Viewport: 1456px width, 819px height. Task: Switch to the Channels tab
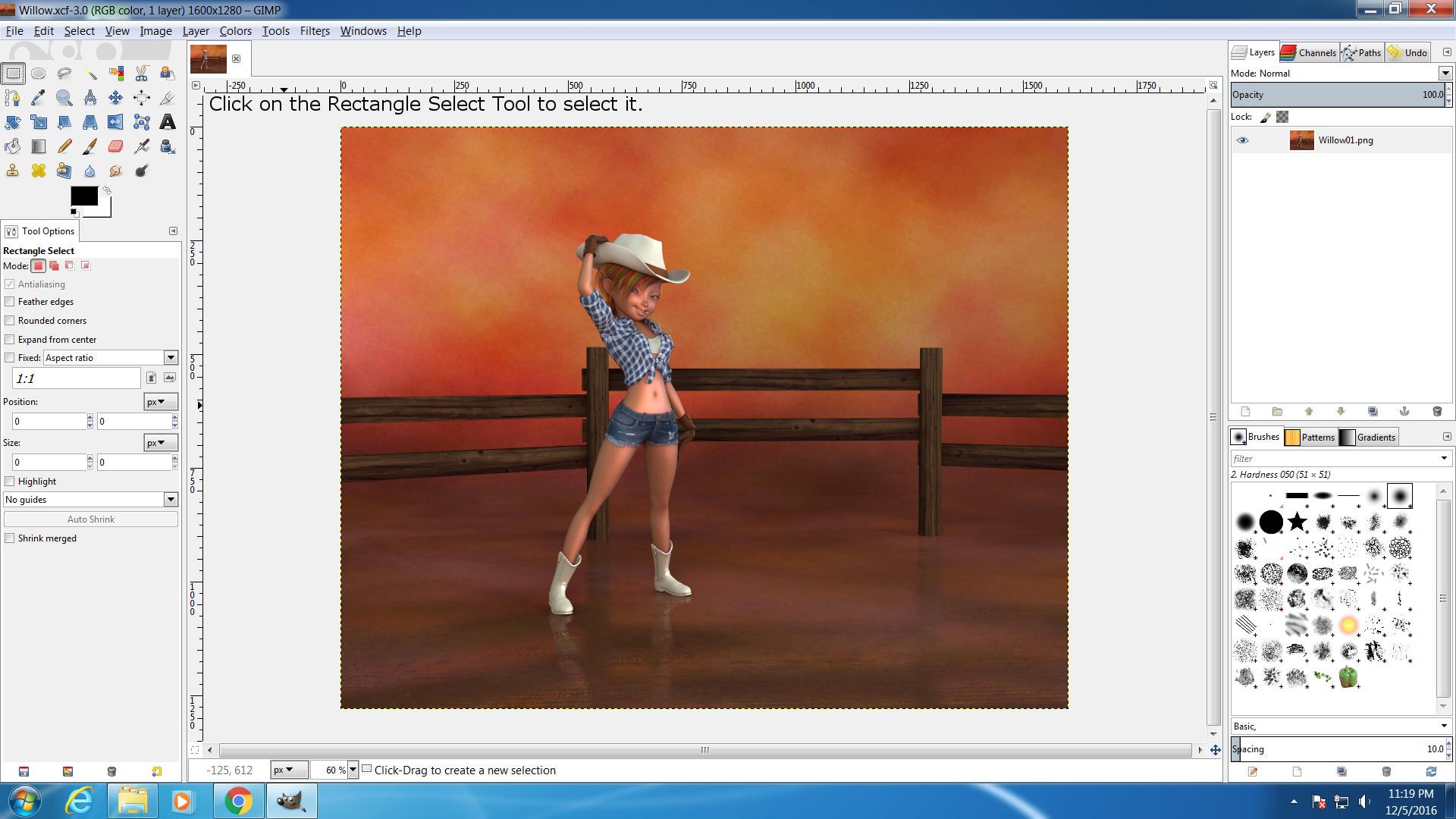[x=1308, y=52]
